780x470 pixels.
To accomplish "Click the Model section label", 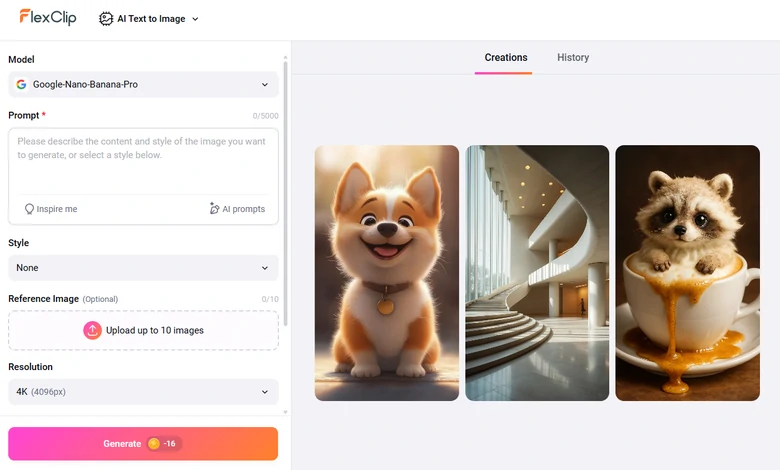I will click(21, 60).
